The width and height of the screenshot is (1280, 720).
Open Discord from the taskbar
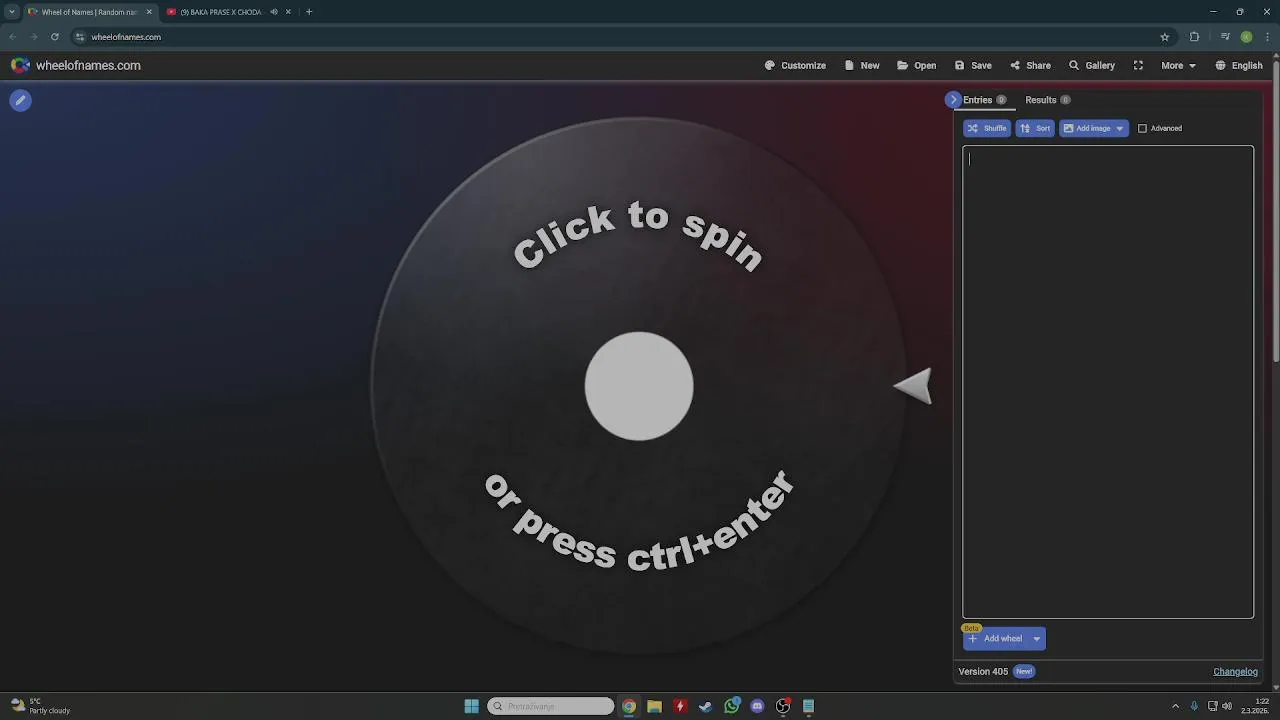pos(757,706)
